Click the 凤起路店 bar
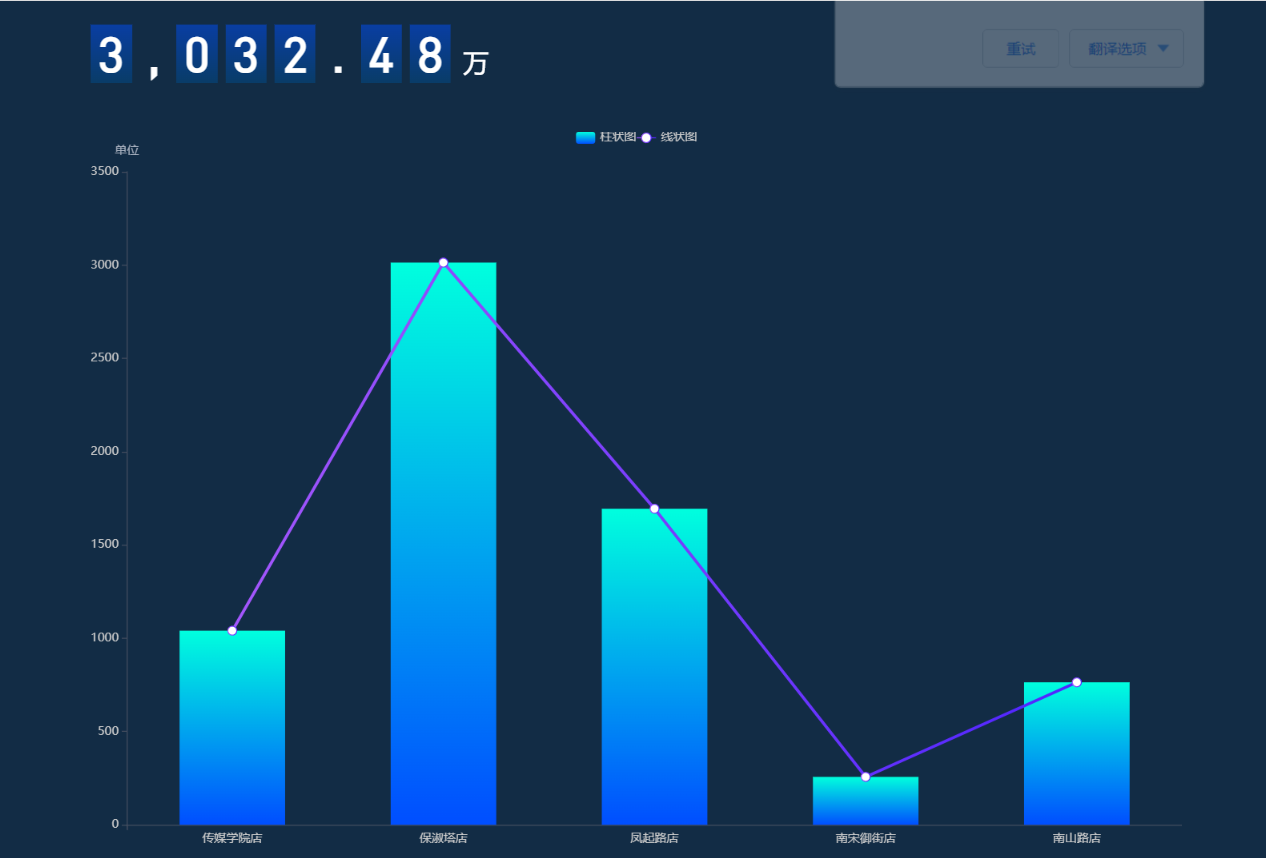Viewport: 1266px width, 858px height. click(654, 667)
